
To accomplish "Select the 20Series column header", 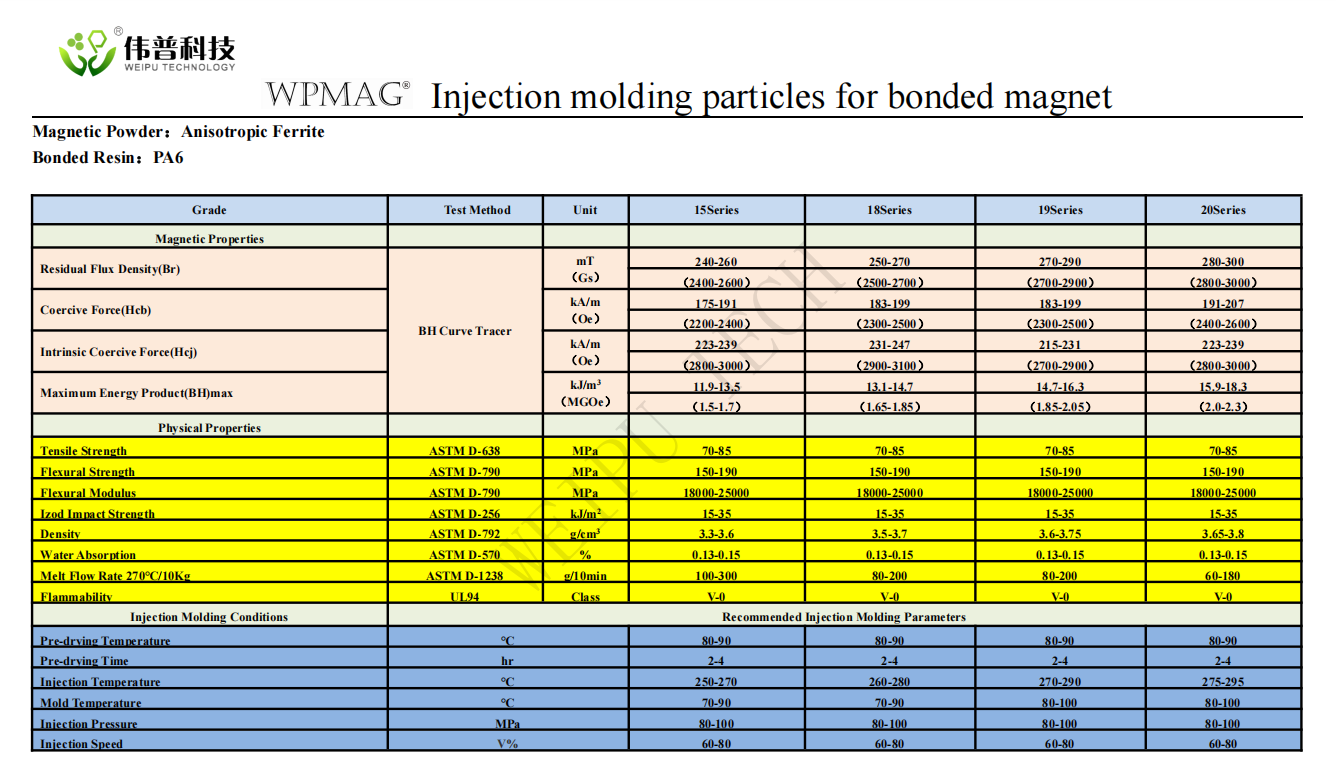I will point(1223,210).
